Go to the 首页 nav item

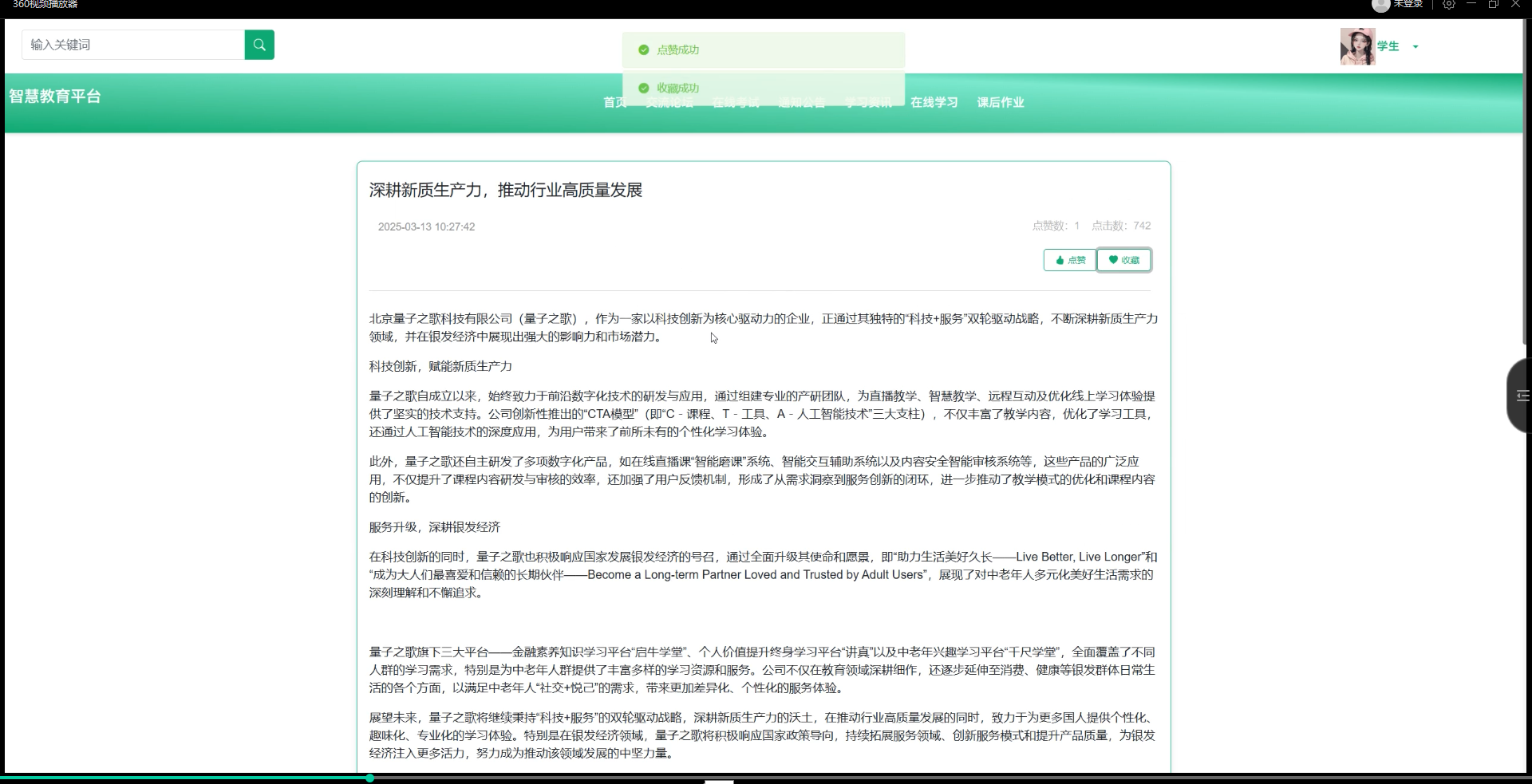pos(614,102)
